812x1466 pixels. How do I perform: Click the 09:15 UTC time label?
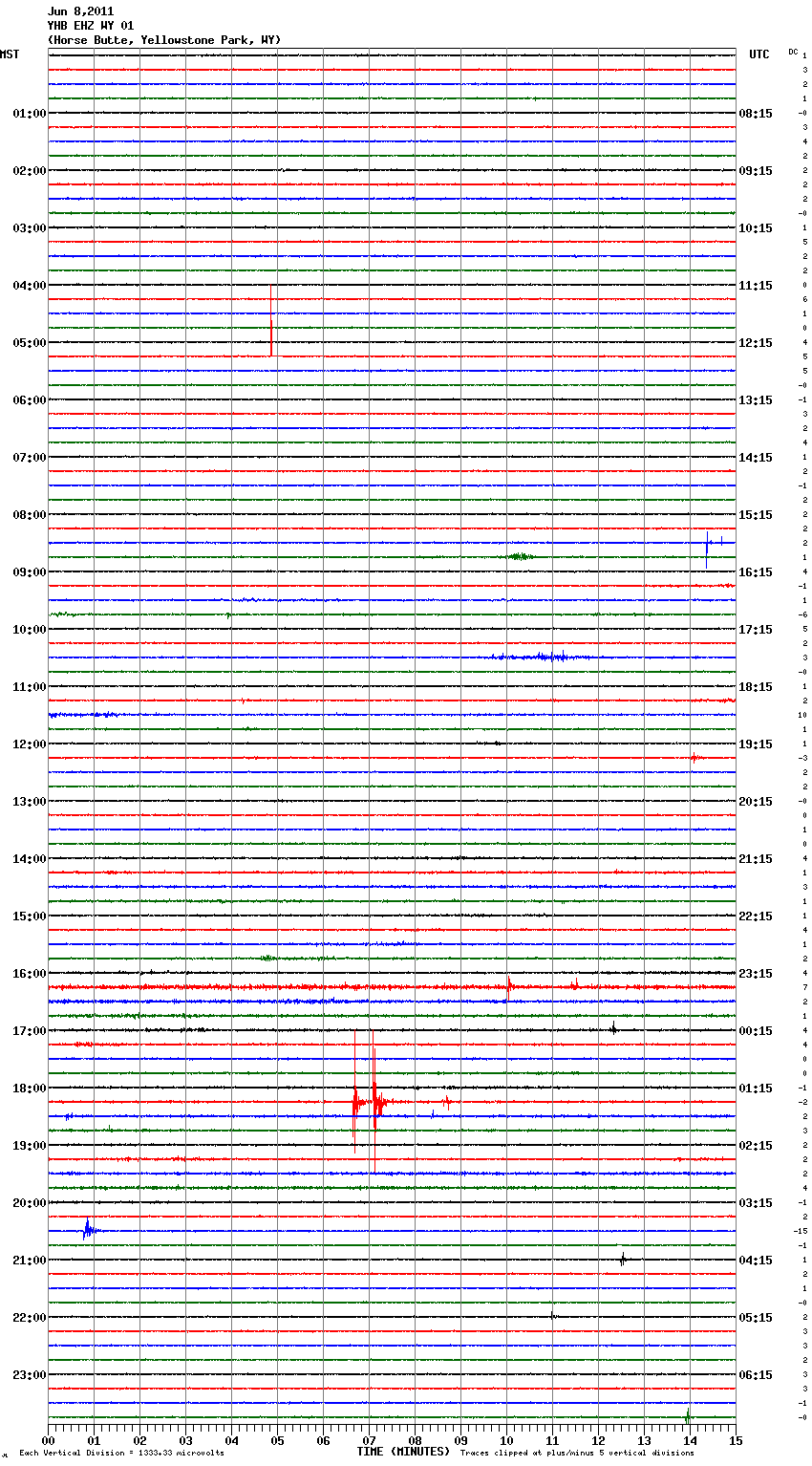(x=756, y=171)
